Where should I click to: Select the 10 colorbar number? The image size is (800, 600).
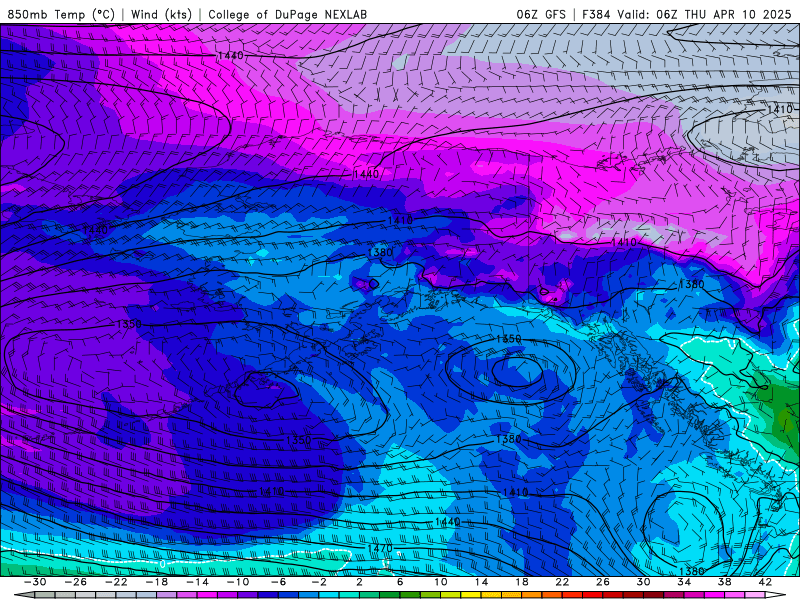coord(441,582)
